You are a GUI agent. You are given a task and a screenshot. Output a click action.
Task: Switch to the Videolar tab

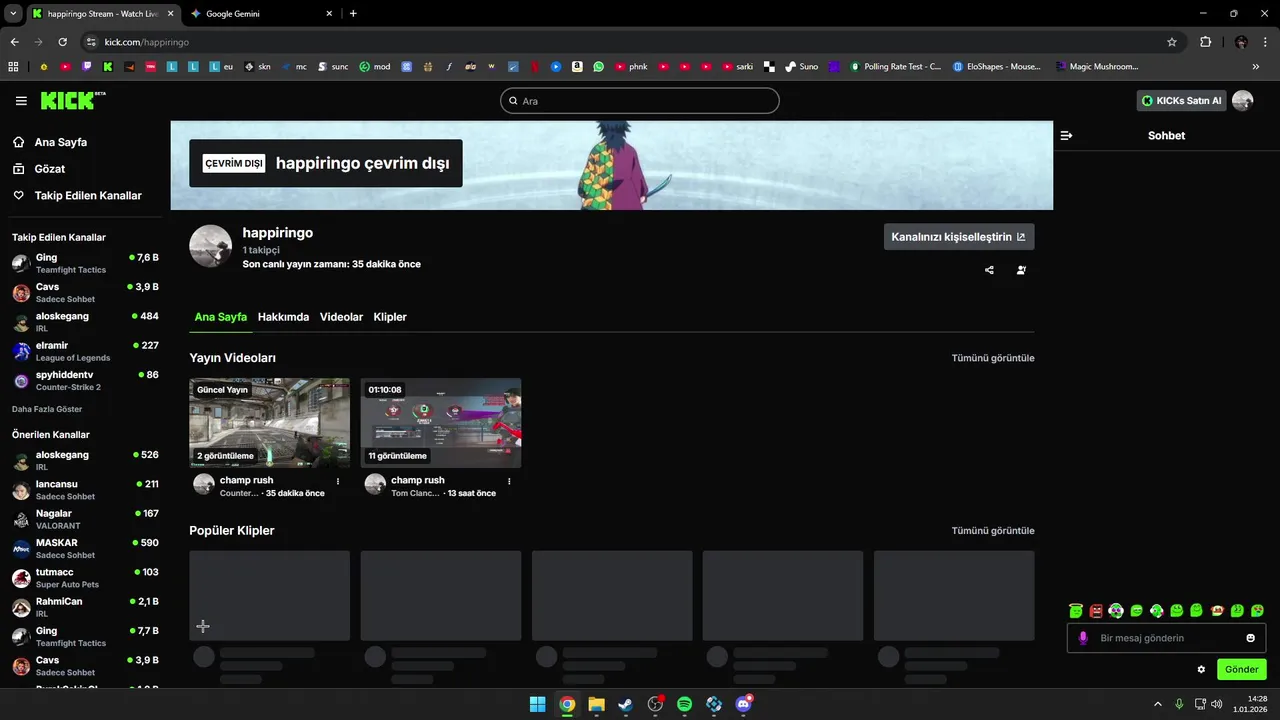pos(341,317)
